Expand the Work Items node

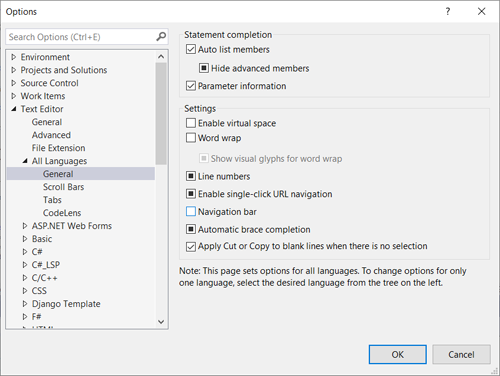[x=14, y=96]
